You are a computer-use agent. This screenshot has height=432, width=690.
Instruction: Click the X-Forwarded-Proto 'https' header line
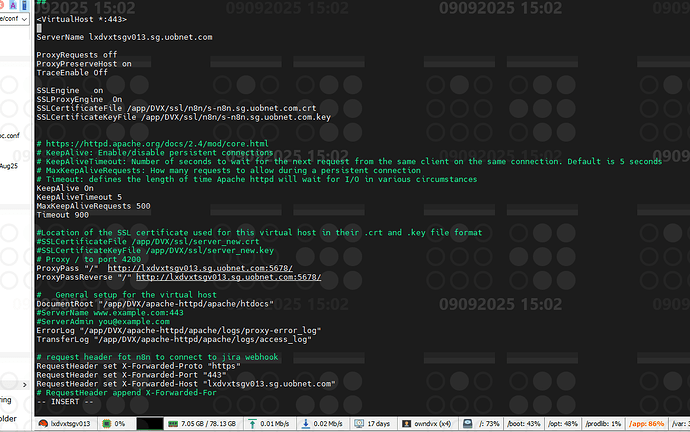(x=139, y=366)
